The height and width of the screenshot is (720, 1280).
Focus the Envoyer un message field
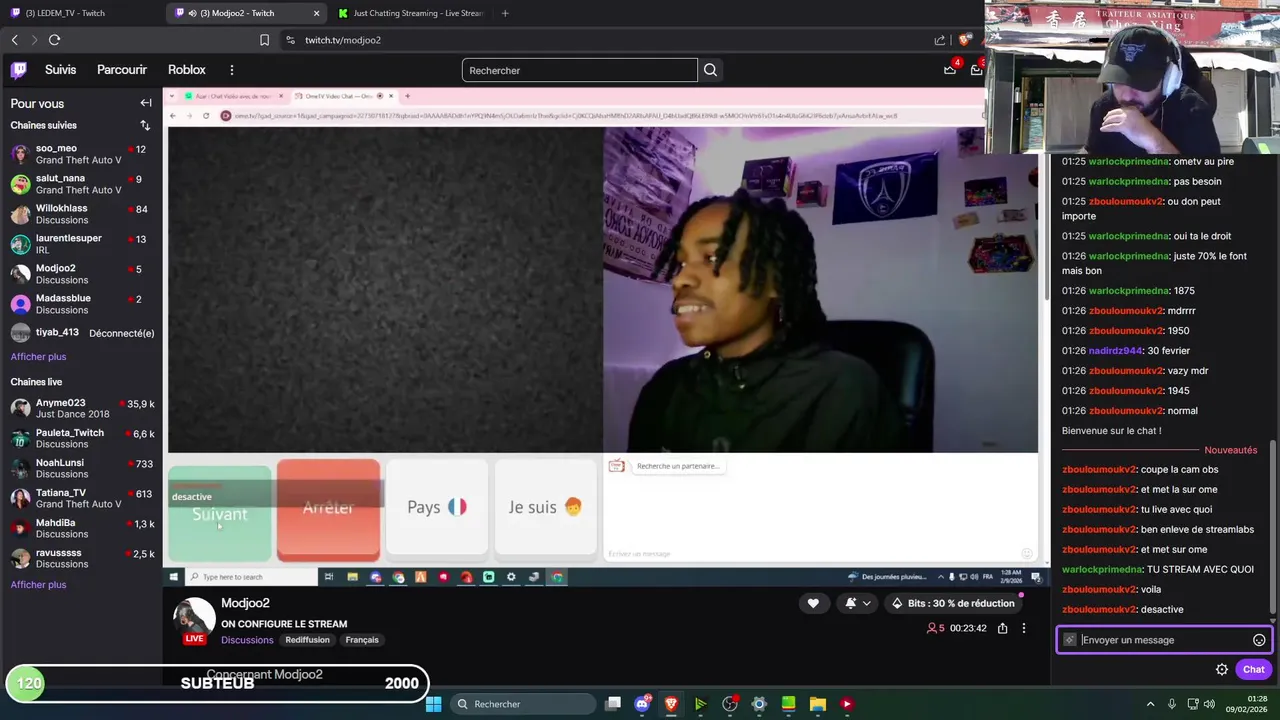(1165, 640)
